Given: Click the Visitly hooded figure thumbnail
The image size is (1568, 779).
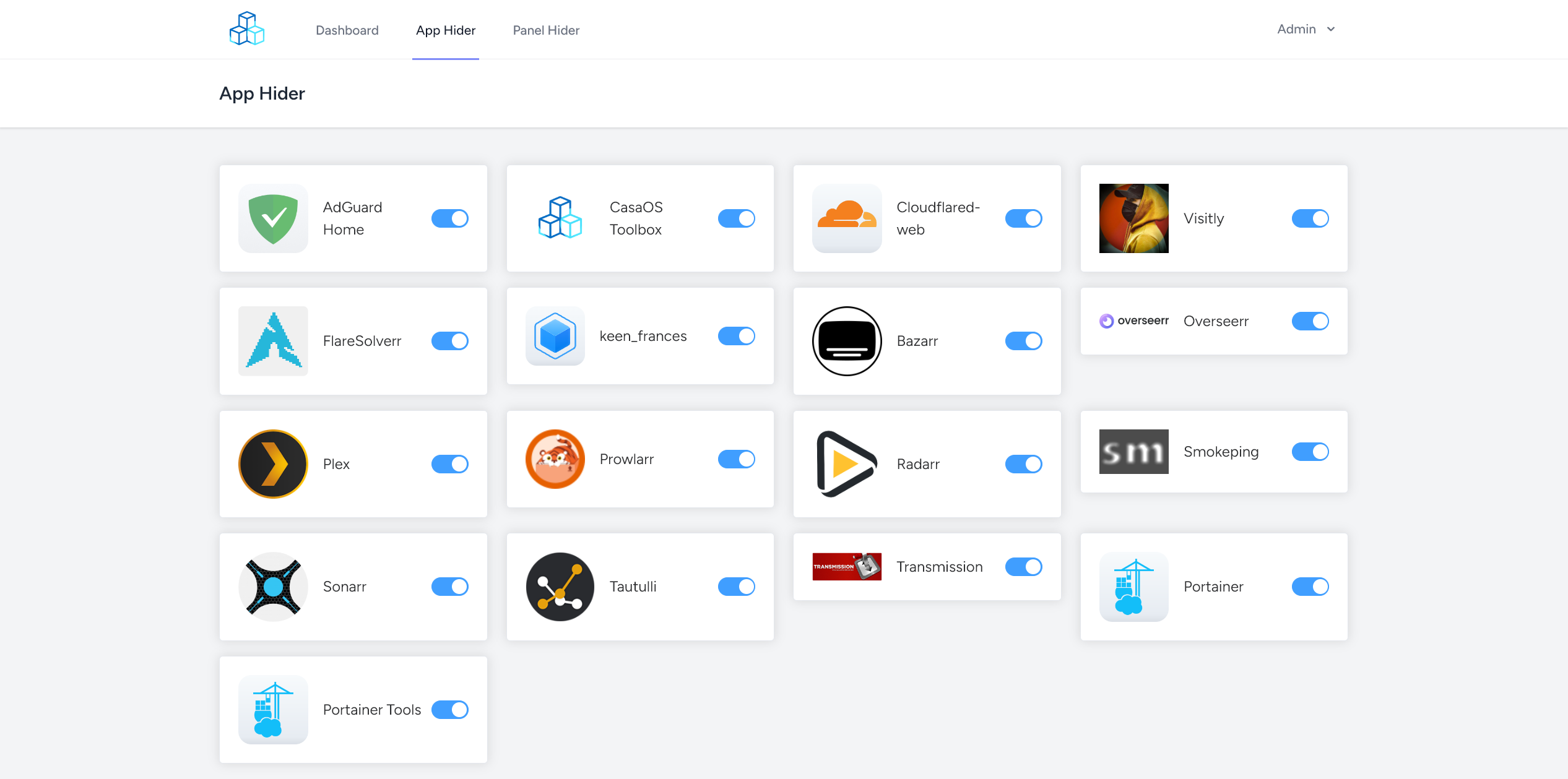Looking at the screenshot, I should (1133, 218).
